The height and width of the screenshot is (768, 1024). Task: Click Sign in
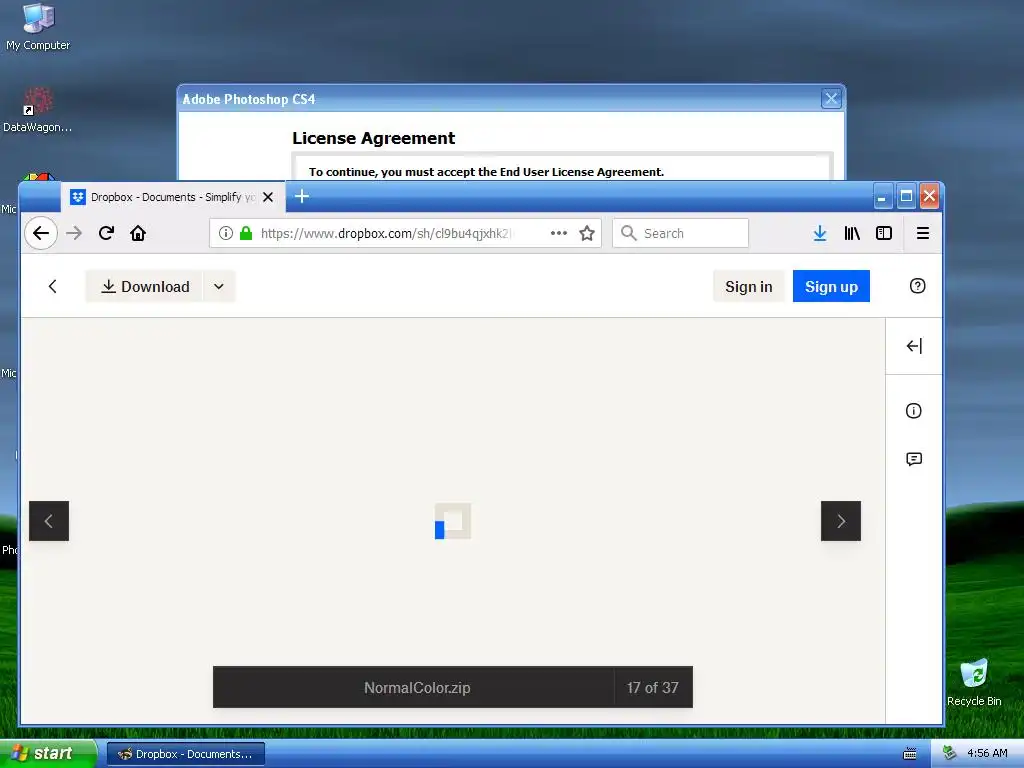[748, 287]
